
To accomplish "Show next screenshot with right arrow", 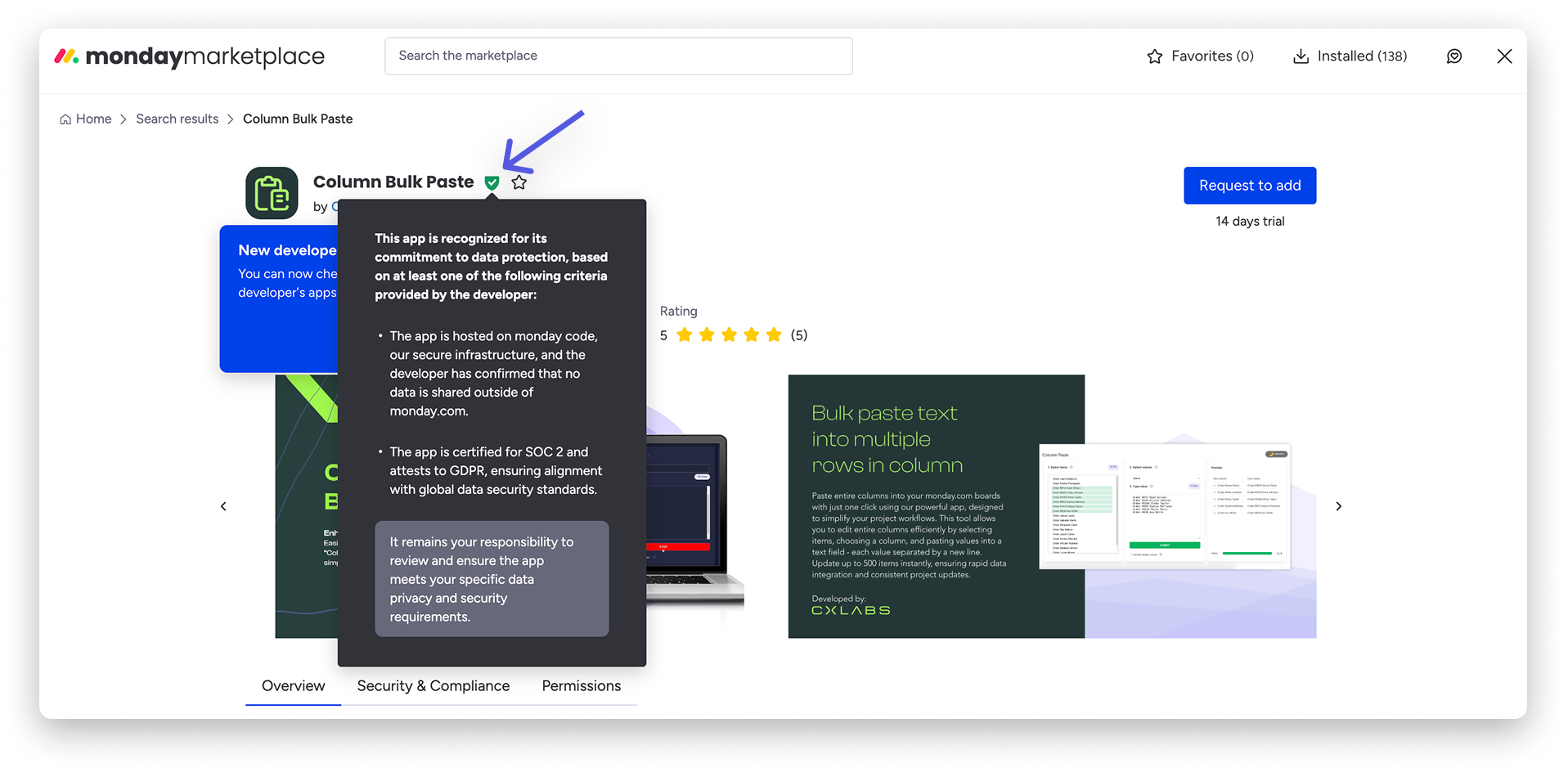I will (1339, 506).
